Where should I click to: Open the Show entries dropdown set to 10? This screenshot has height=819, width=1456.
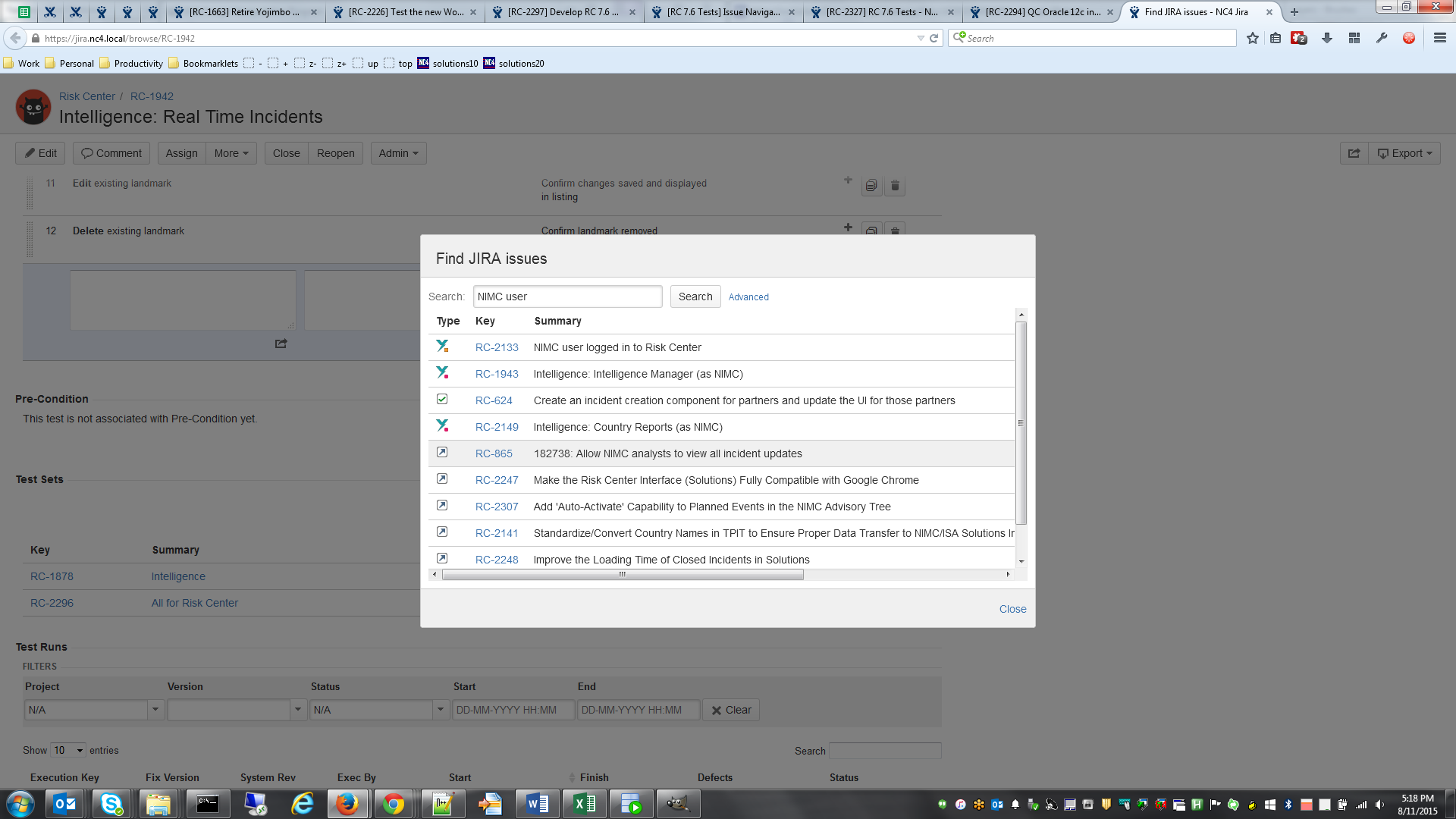point(67,750)
